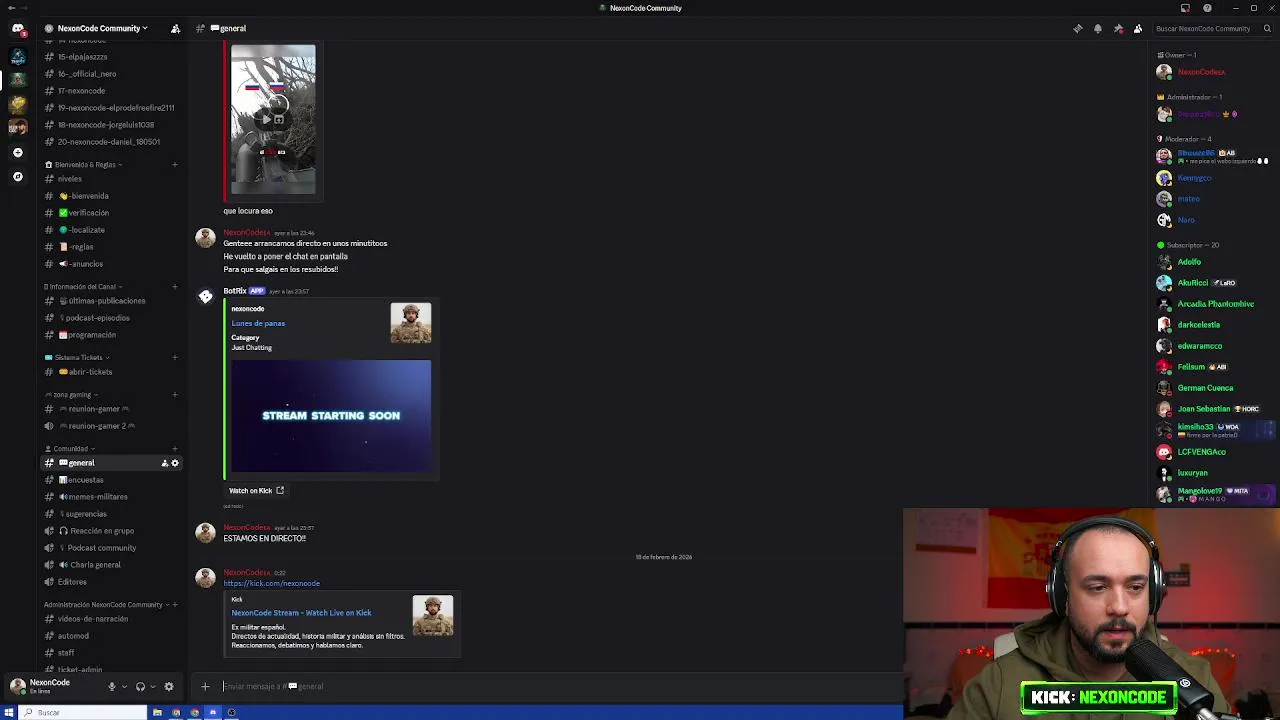Collapse the Información del Canal category
The height and width of the screenshot is (720, 1280).
click(85, 286)
